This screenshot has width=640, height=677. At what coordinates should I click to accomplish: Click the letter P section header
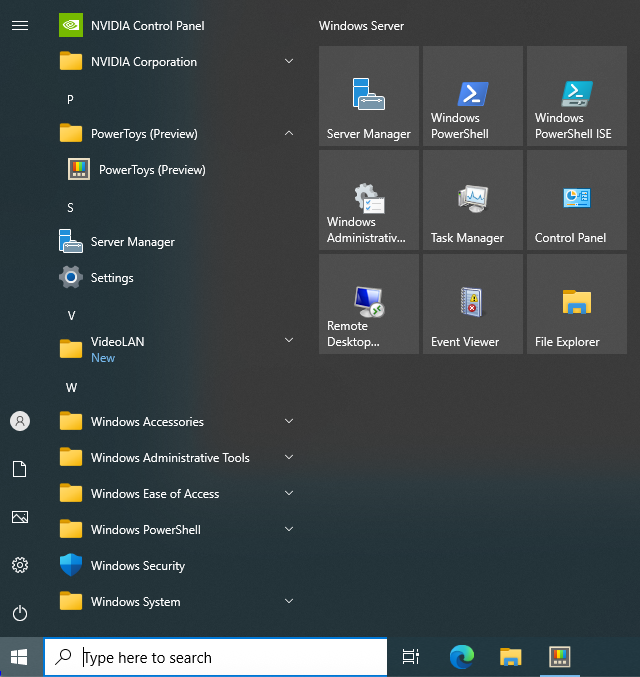(x=70, y=100)
